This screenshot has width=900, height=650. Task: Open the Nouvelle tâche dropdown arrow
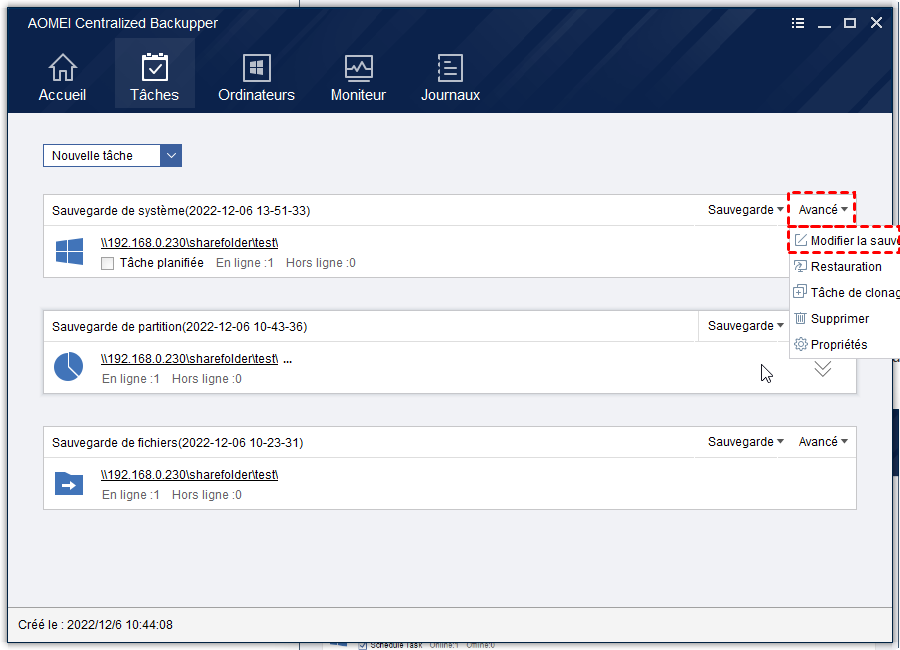pos(171,156)
